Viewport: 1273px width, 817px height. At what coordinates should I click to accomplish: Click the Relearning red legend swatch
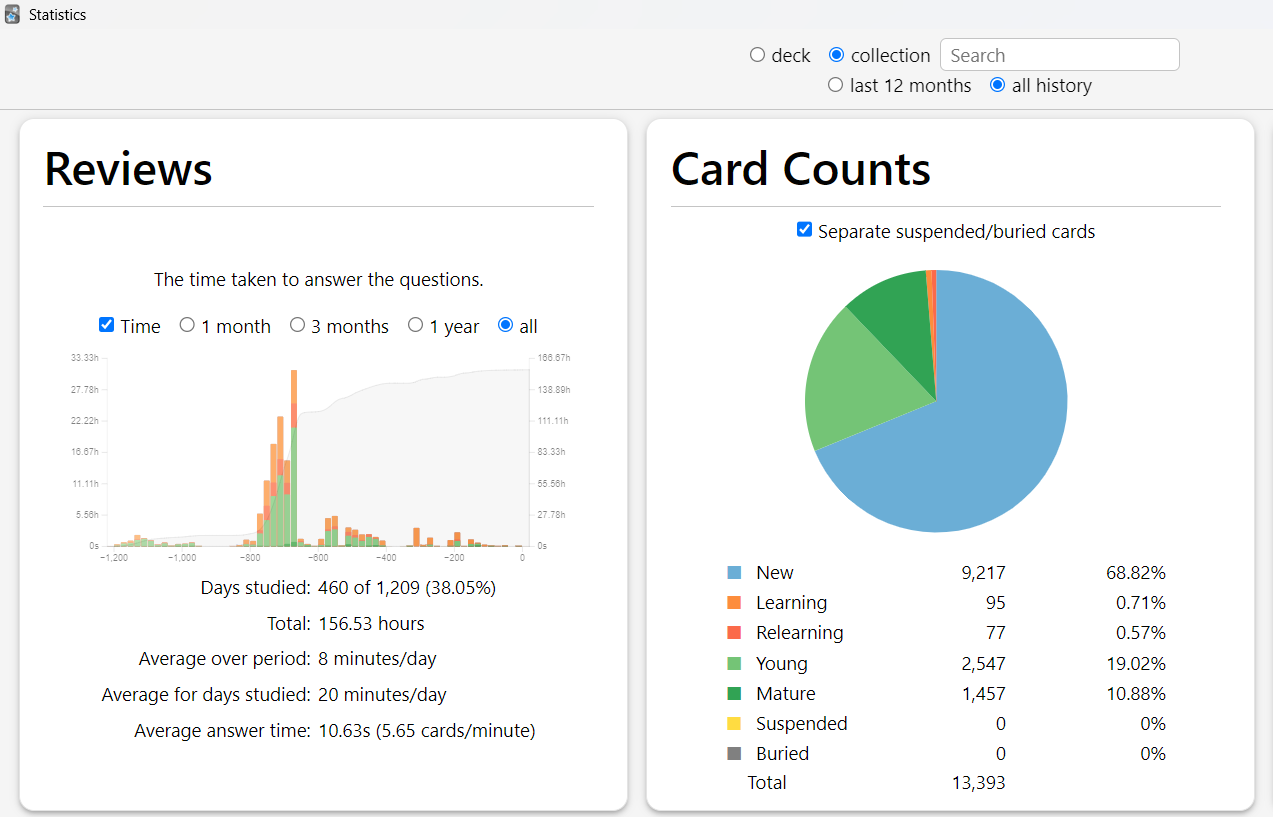734,633
